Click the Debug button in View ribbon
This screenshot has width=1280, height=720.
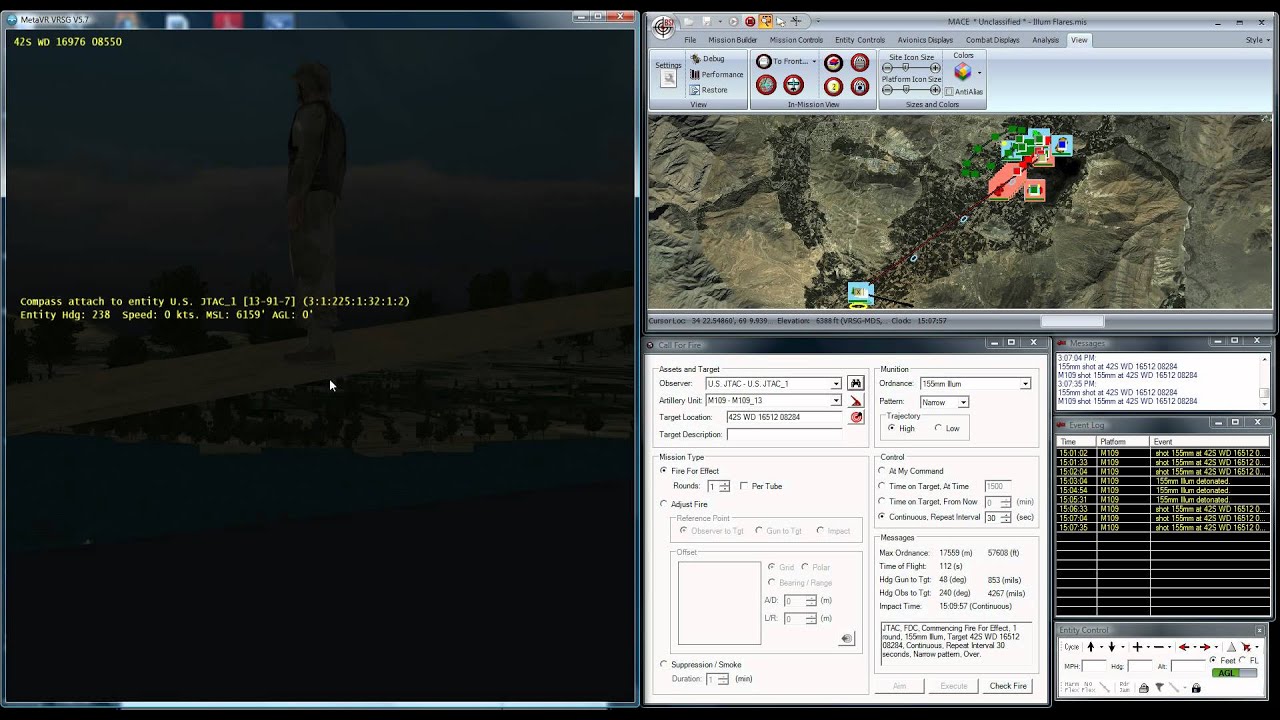pos(707,59)
